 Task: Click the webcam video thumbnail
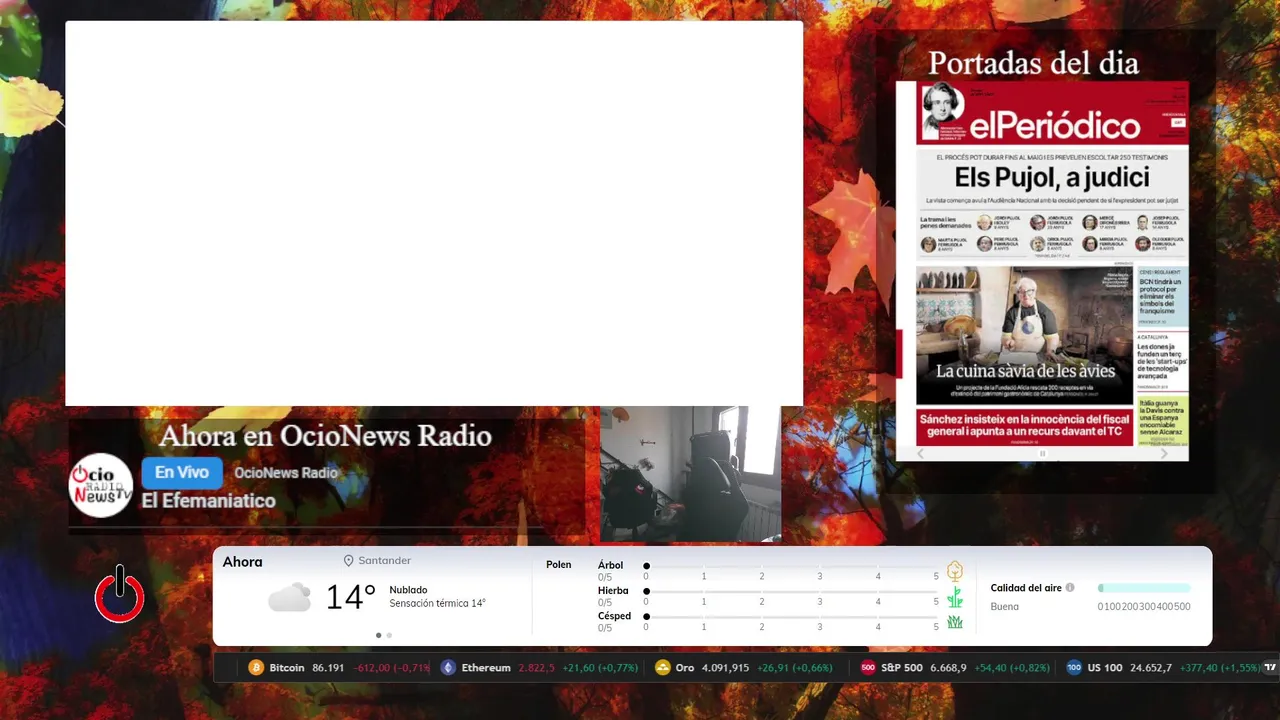[690, 474]
